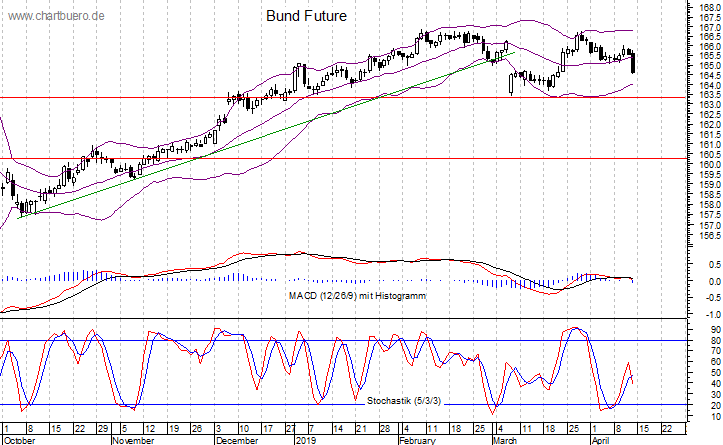Click date label '21' on the time axis

coord(361,429)
